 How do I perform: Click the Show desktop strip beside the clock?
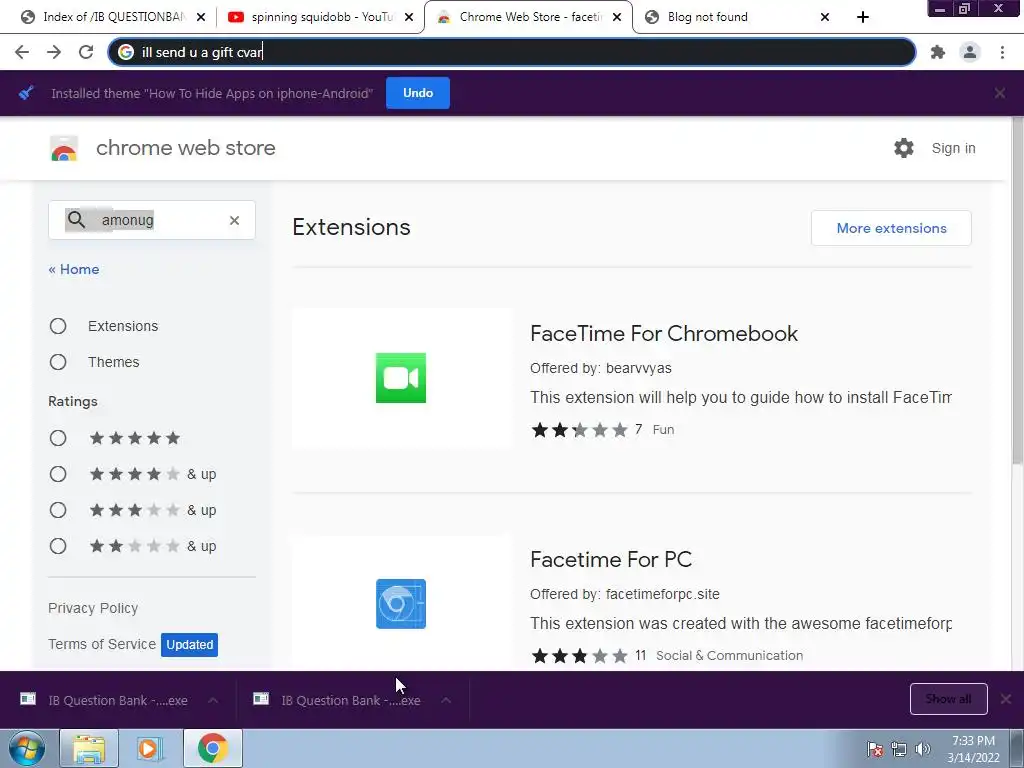pos(1017,748)
